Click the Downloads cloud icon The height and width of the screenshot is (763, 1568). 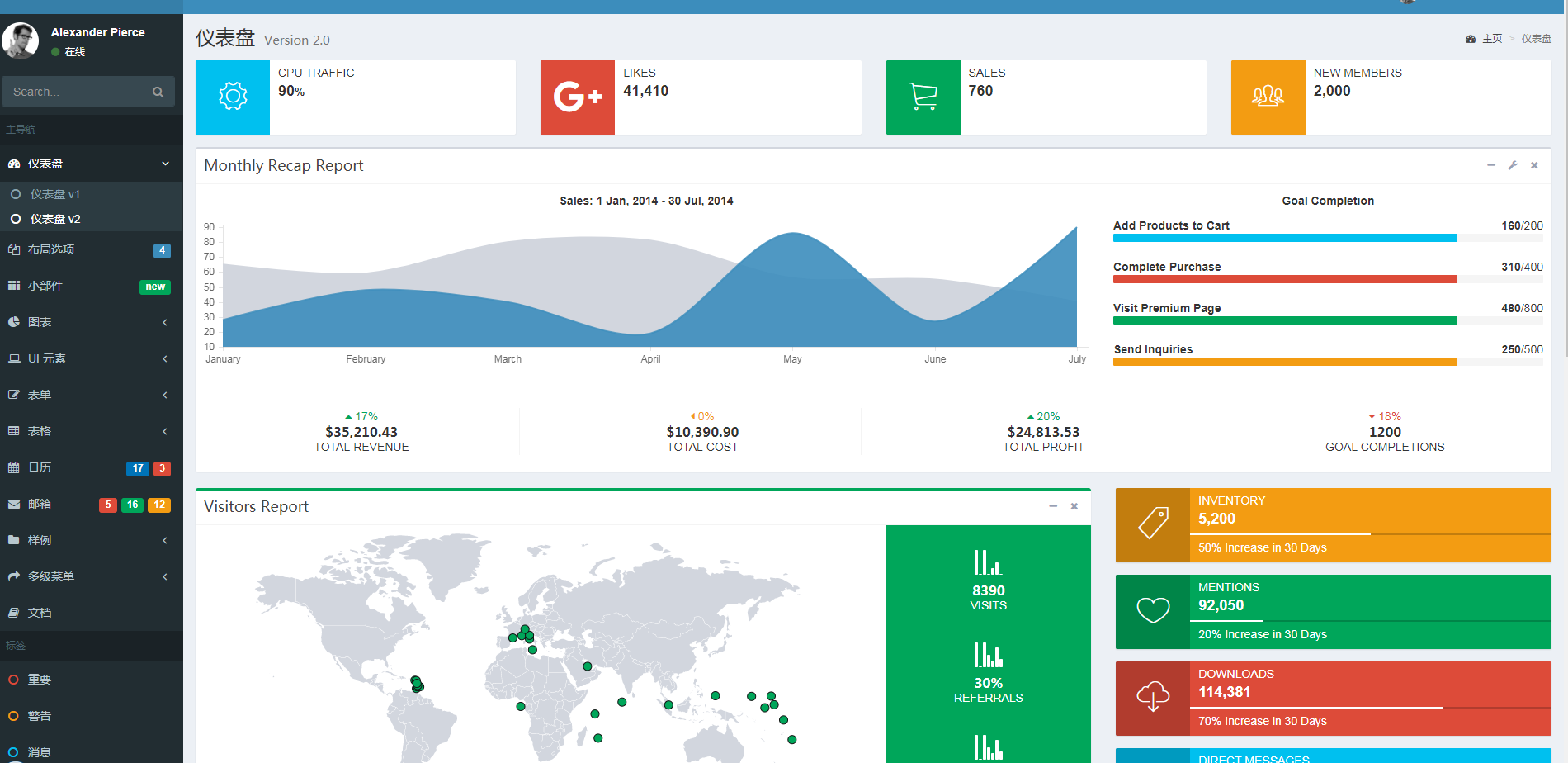click(1153, 697)
